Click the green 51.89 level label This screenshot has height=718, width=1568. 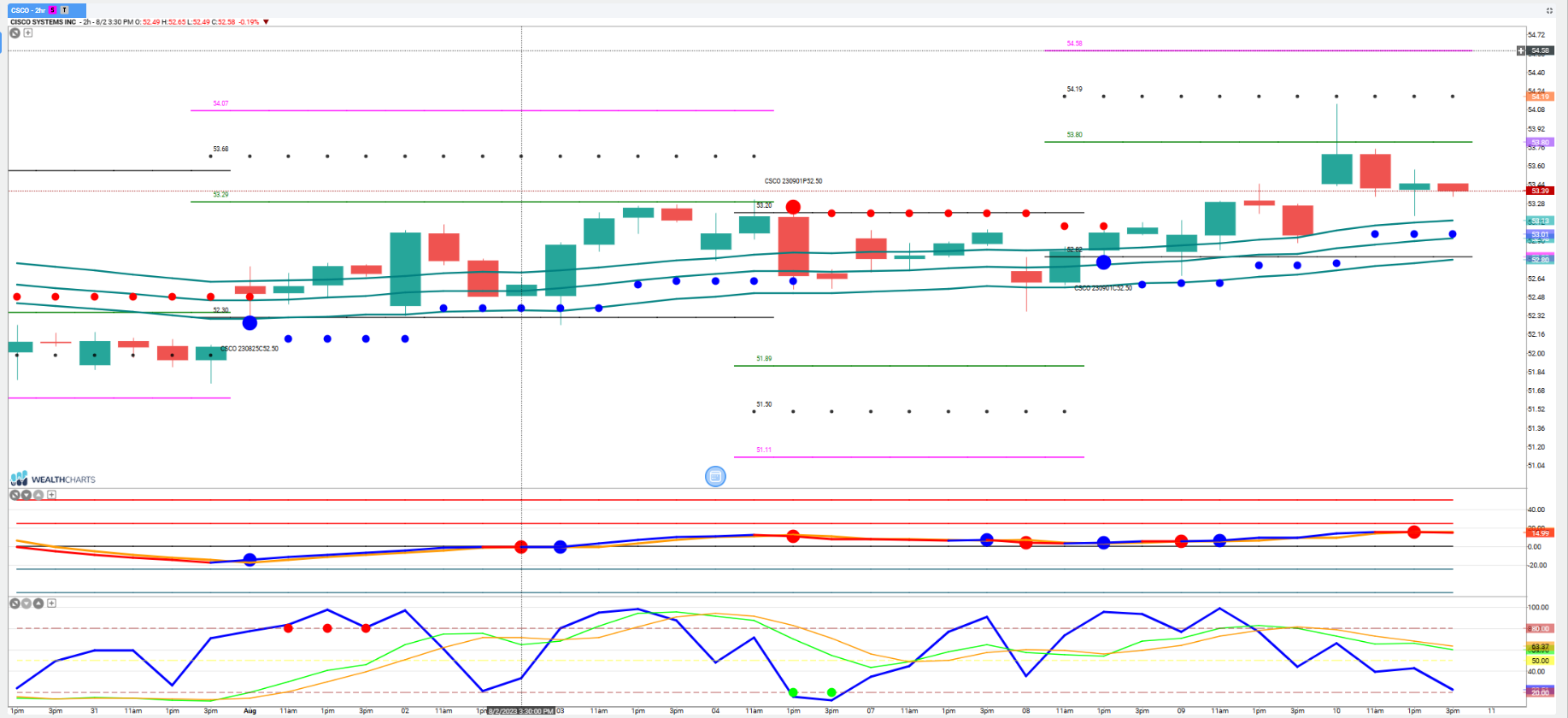pos(764,359)
